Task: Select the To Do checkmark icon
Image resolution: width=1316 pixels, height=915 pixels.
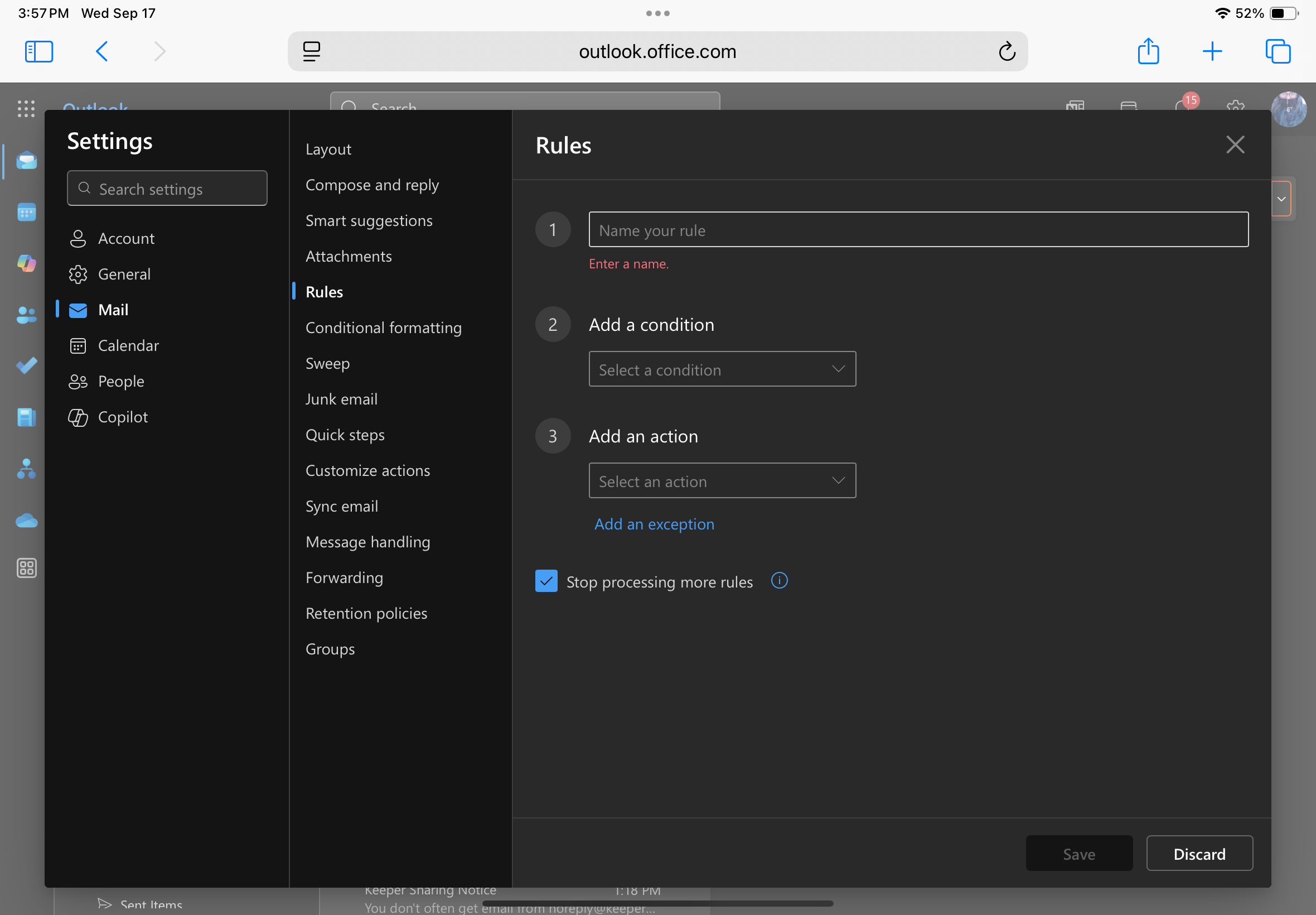Action: [x=26, y=366]
